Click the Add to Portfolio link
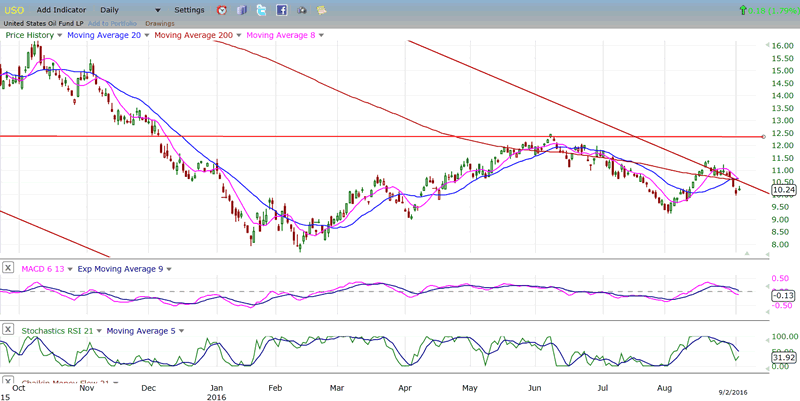 click(x=111, y=22)
